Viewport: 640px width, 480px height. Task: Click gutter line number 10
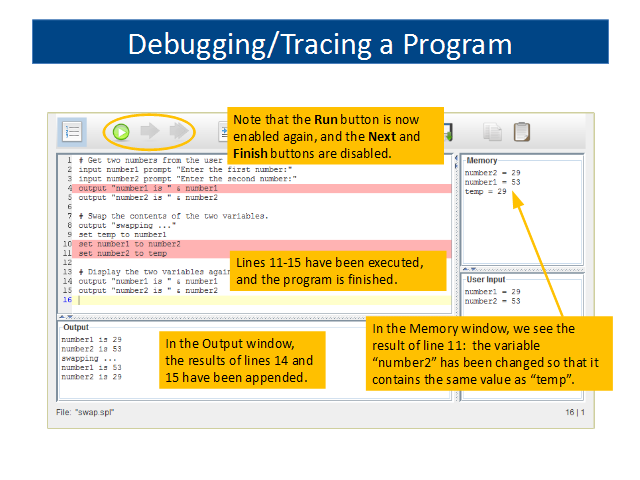pyautogui.click(x=67, y=244)
